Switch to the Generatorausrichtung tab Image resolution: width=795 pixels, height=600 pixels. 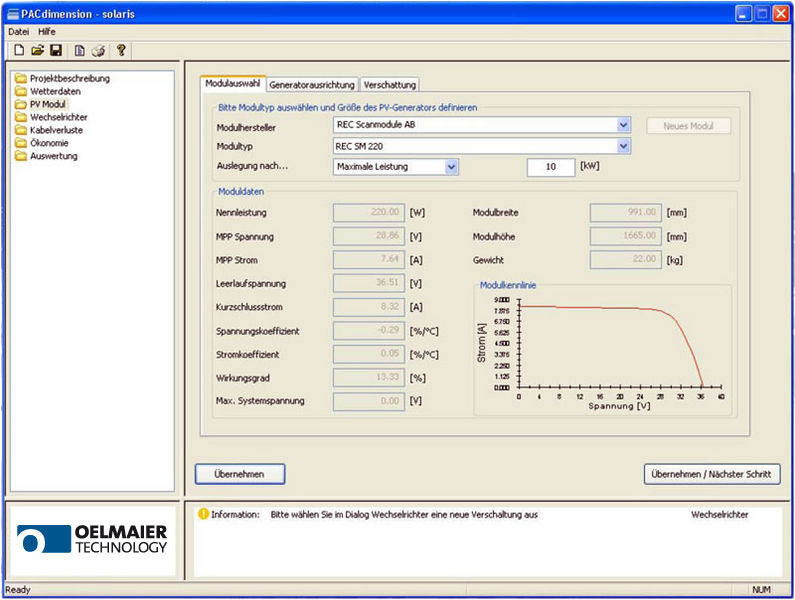coord(312,85)
